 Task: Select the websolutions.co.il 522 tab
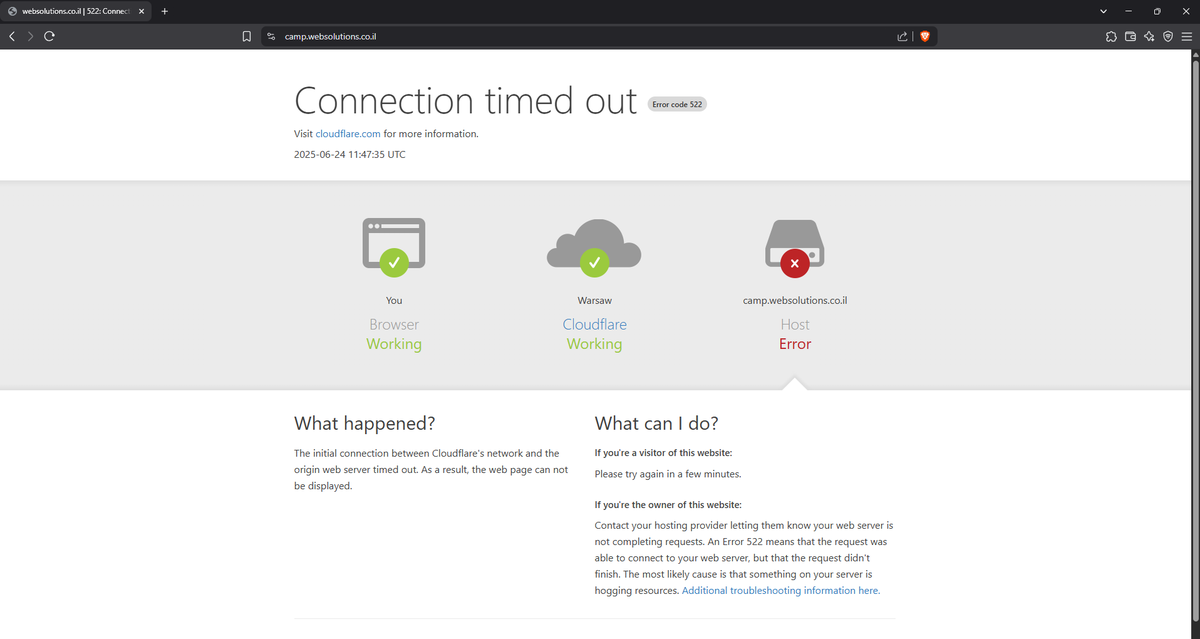coord(77,11)
